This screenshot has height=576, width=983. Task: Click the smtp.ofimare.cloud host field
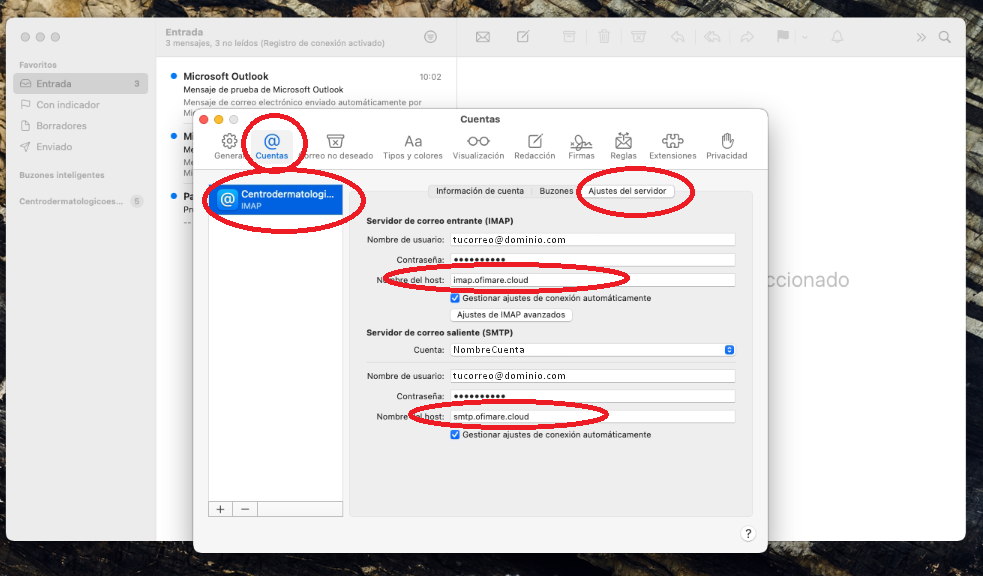click(x=592, y=417)
